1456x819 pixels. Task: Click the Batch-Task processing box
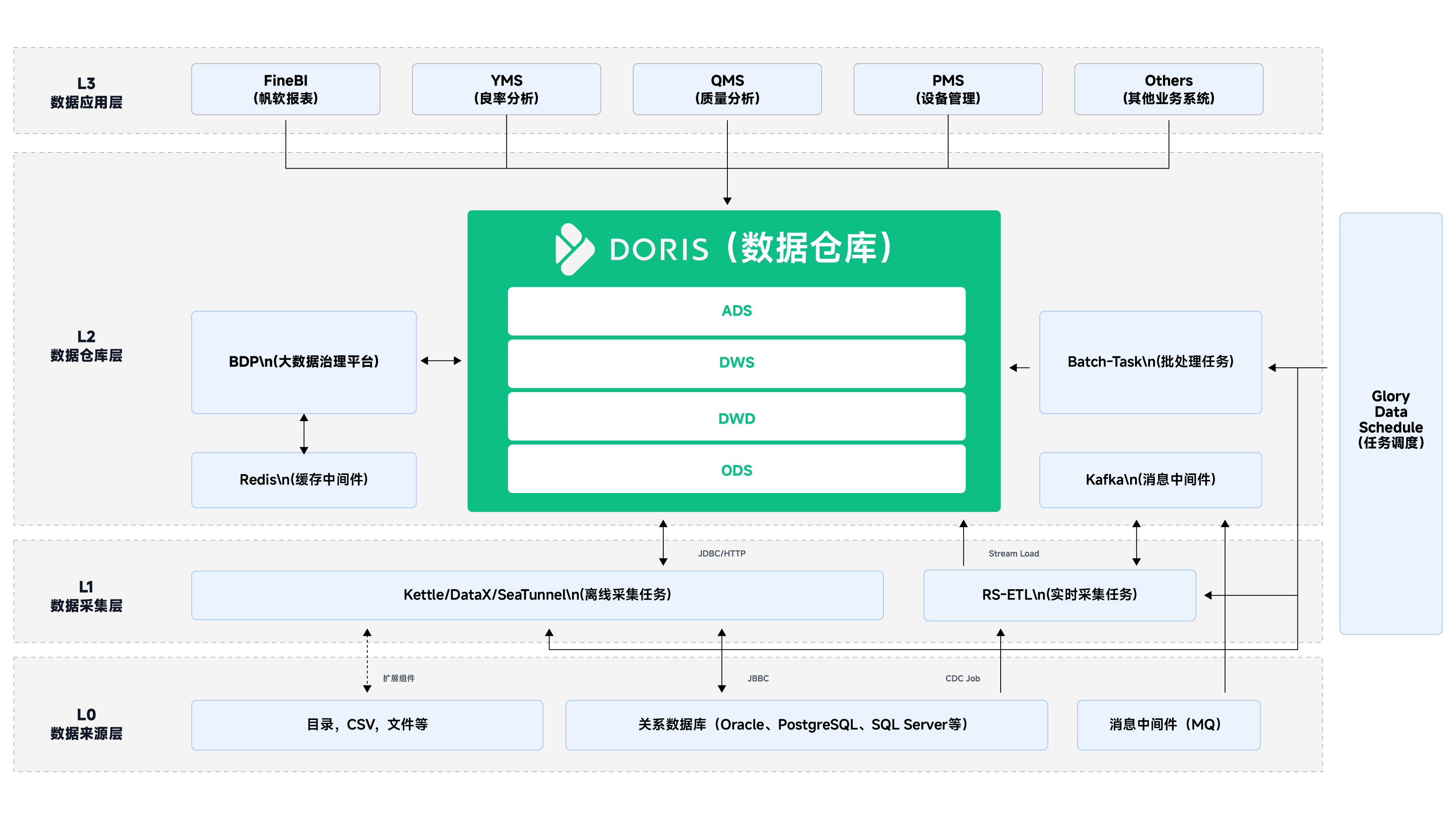1150,362
